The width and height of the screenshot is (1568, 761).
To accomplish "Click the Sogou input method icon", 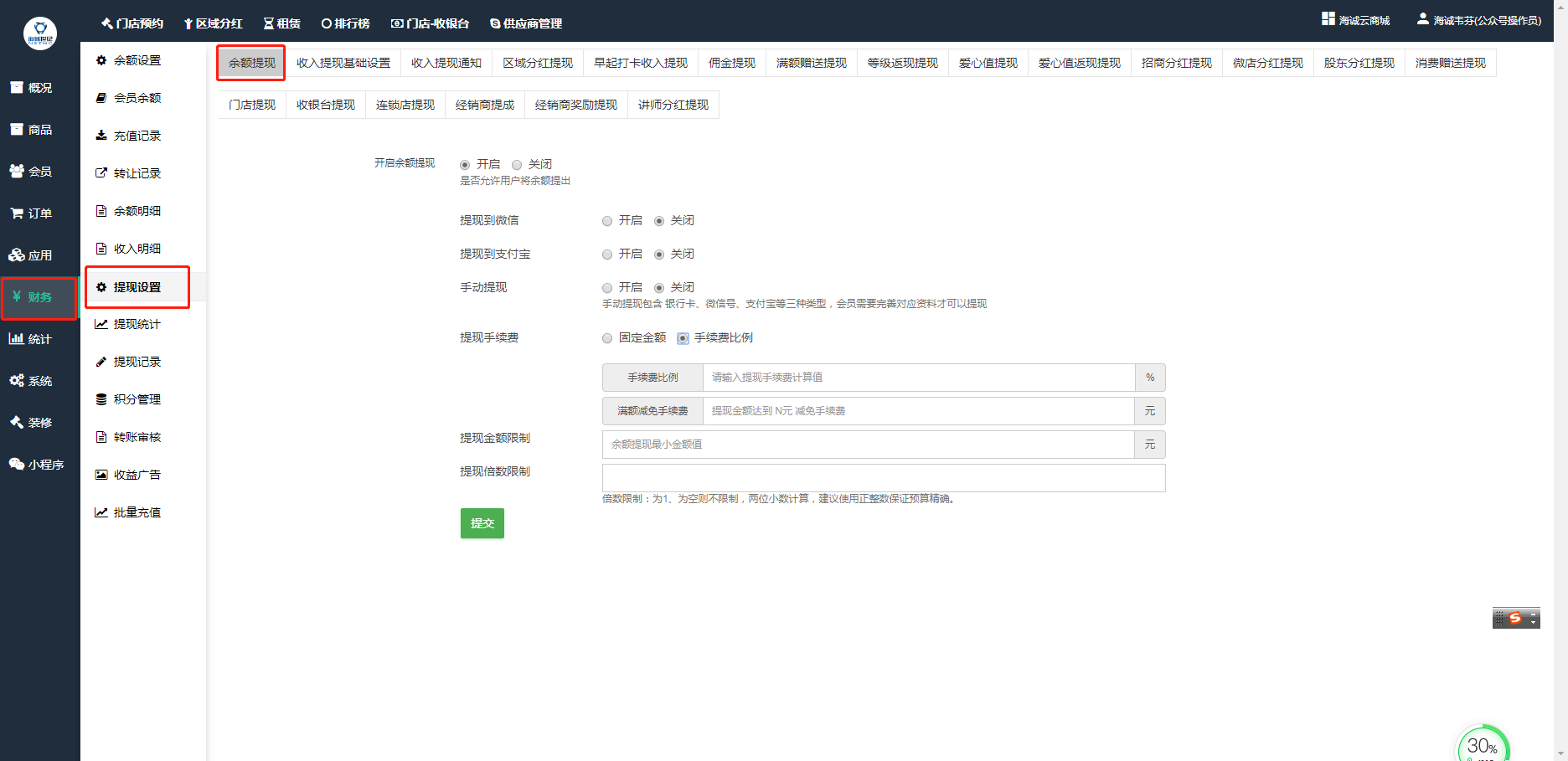I will coord(1515,618).
